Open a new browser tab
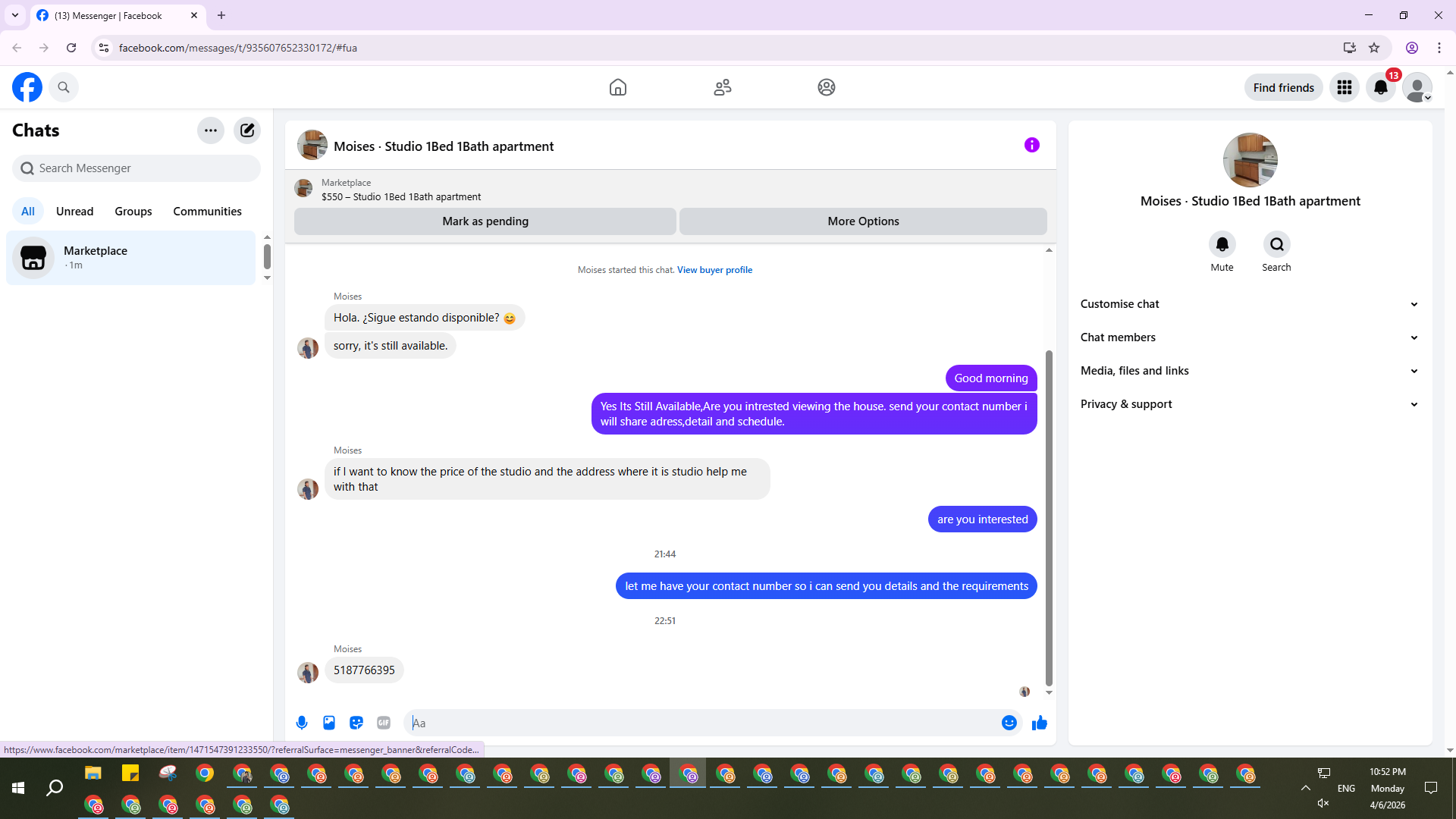Image resolution: width=1456 pixels, height=819 pixels. point(221,15)
